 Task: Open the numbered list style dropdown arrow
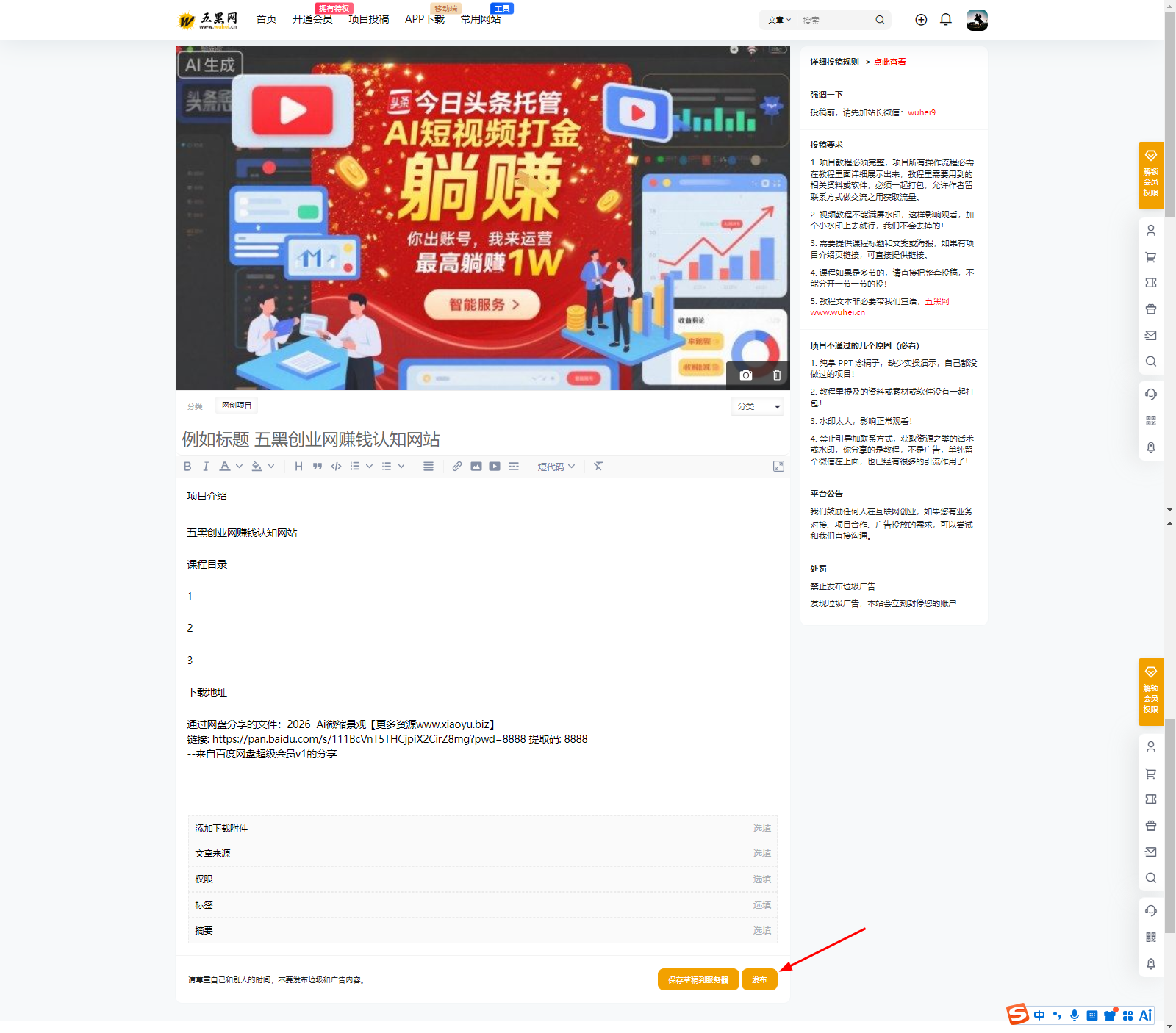tap(370, 467)
